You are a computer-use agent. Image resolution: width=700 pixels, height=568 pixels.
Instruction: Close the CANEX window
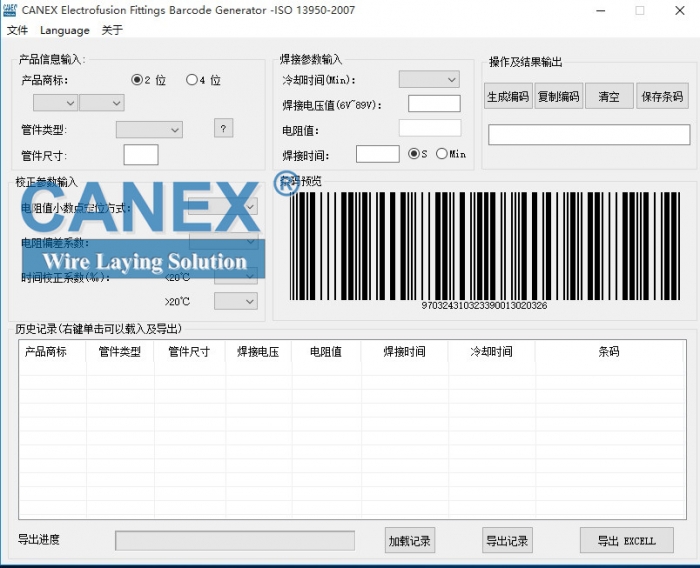pos(680,10)
